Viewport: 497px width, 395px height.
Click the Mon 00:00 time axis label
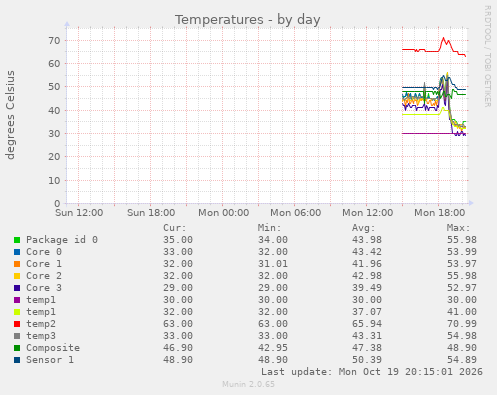point(223,213)
